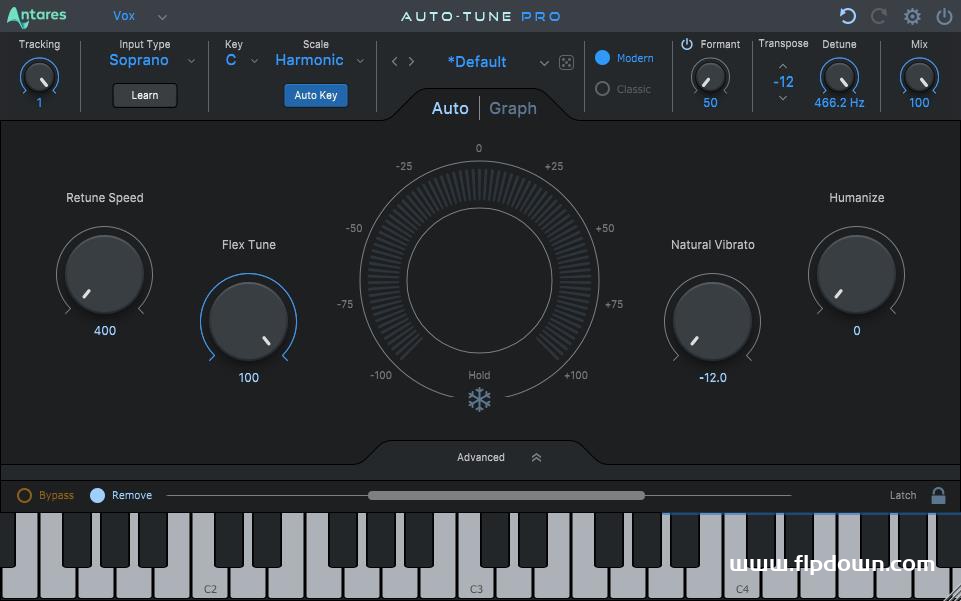Click the Antares logo
The image size is (961, 601).
pyautogui.click(x=36, y=15)
